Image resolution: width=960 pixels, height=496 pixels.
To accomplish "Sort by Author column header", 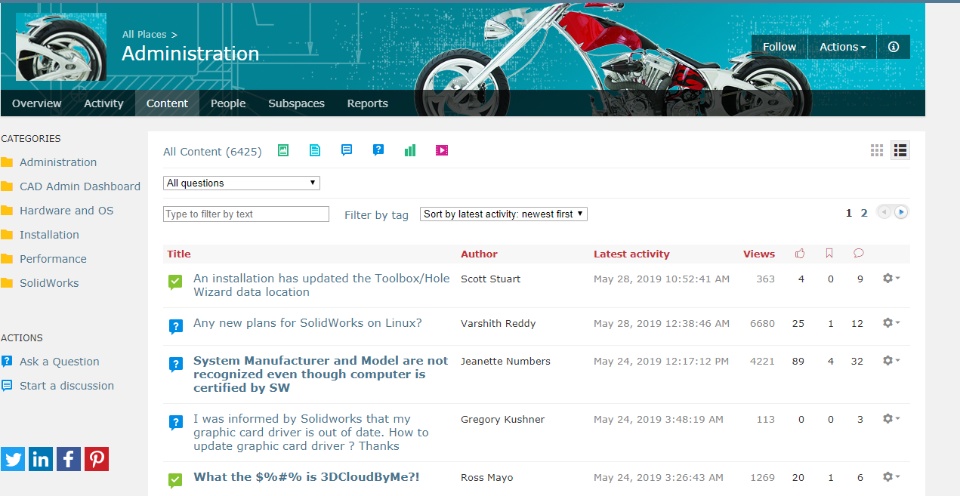I will coord(479,254).
